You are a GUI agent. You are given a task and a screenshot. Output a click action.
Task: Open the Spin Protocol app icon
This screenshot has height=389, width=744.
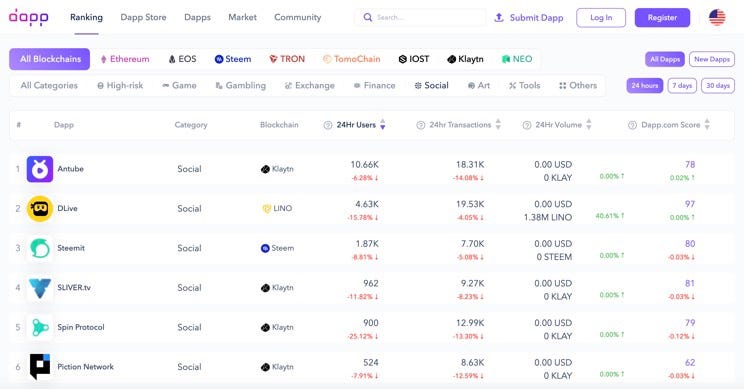40,327
